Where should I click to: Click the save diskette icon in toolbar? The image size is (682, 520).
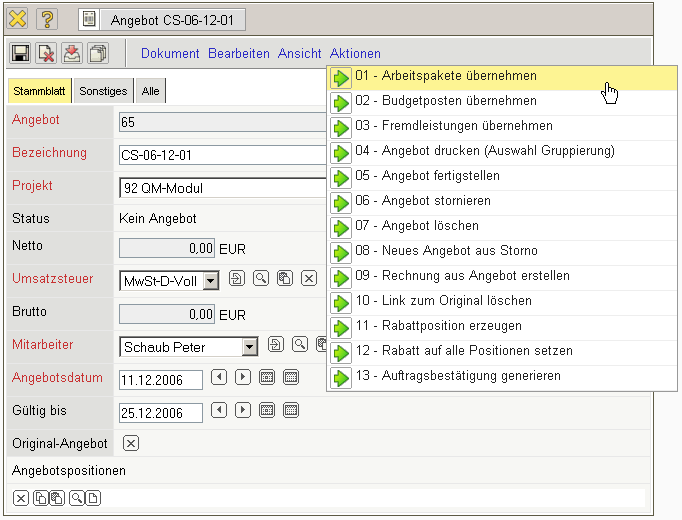pyautogui.click(x=20, y=54)
